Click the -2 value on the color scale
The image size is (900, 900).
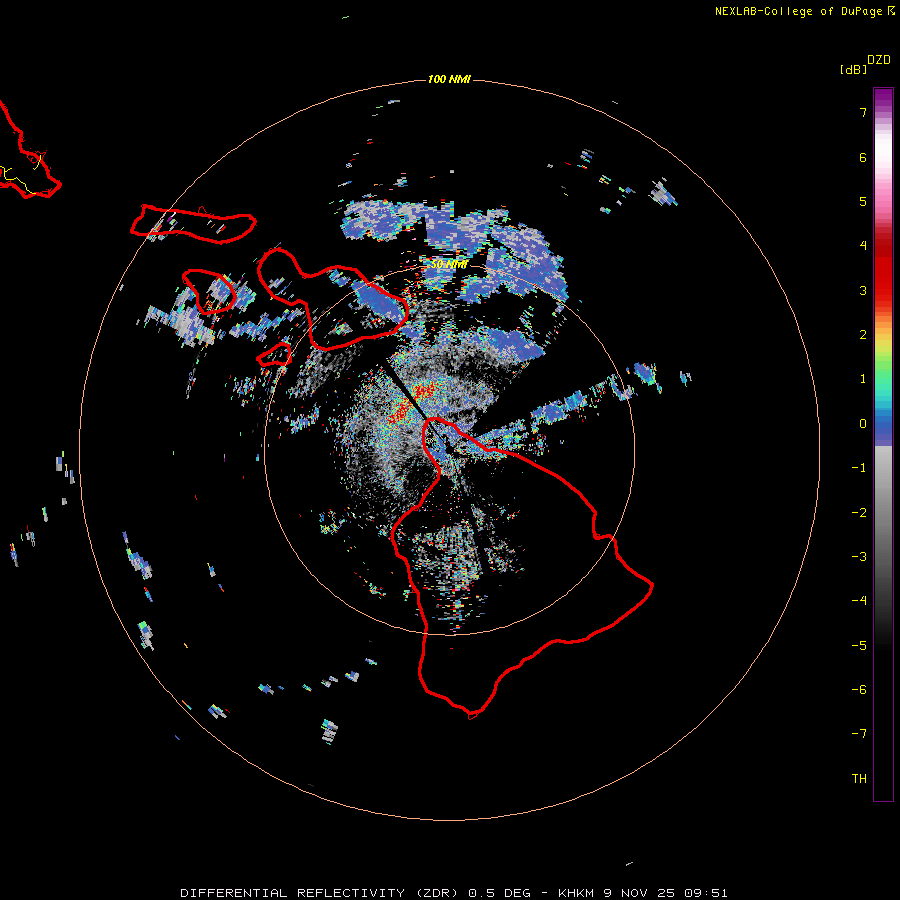pos(859,513)
